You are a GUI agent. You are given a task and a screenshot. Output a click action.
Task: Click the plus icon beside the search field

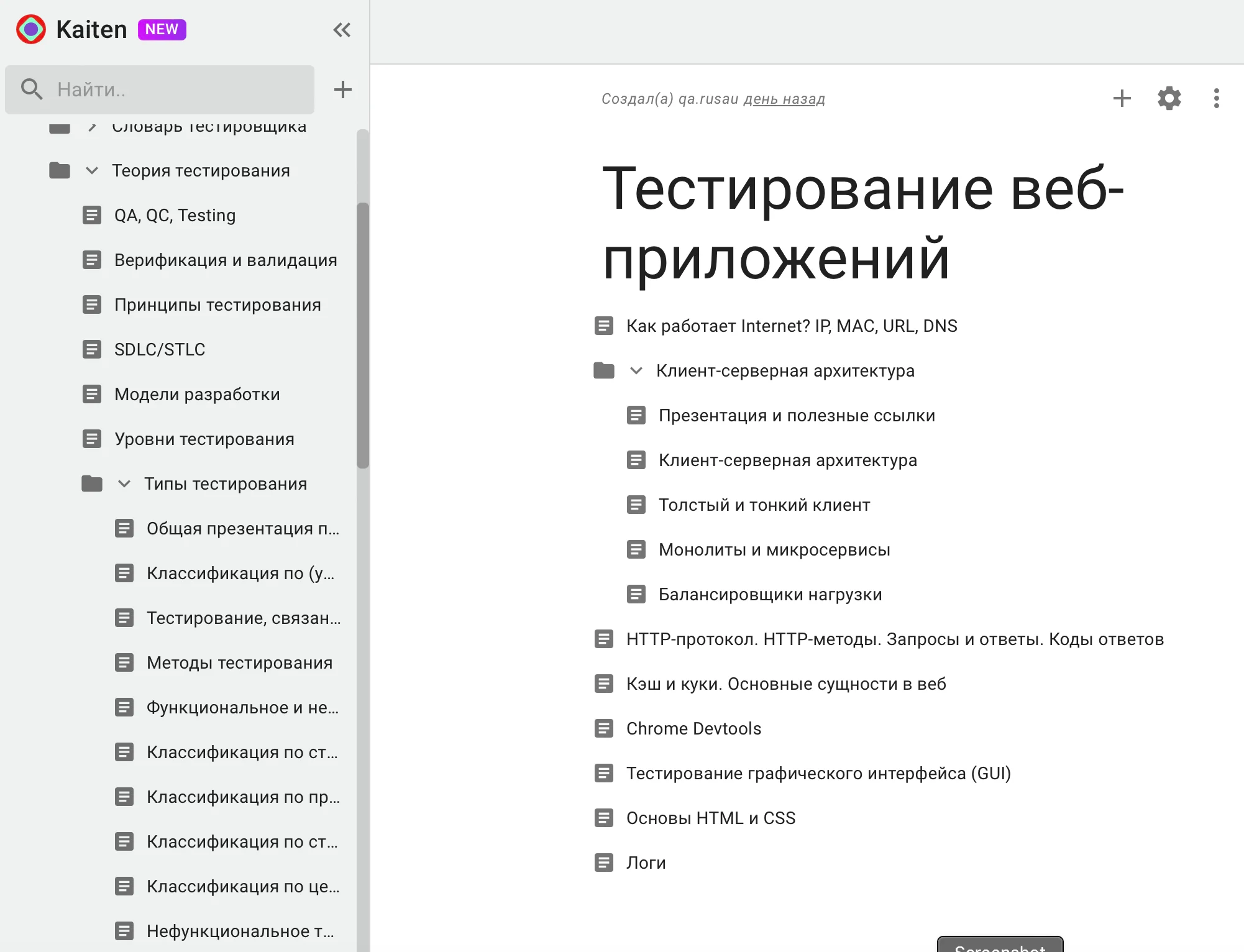(342, 89)
